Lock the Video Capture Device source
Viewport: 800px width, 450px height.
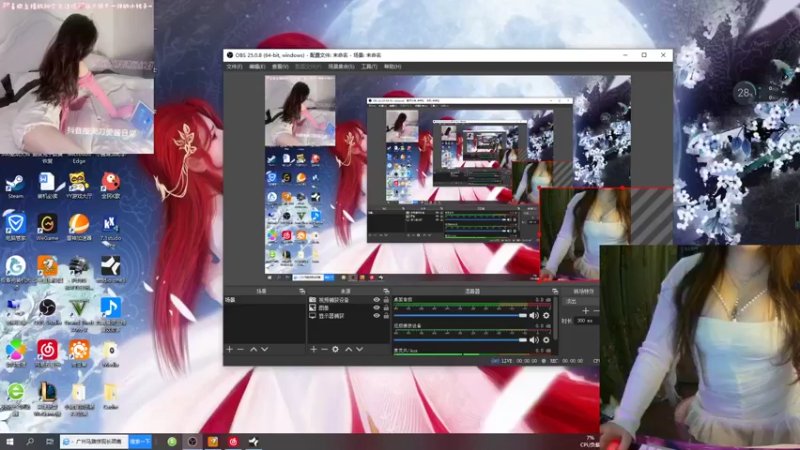click(386, 300)
